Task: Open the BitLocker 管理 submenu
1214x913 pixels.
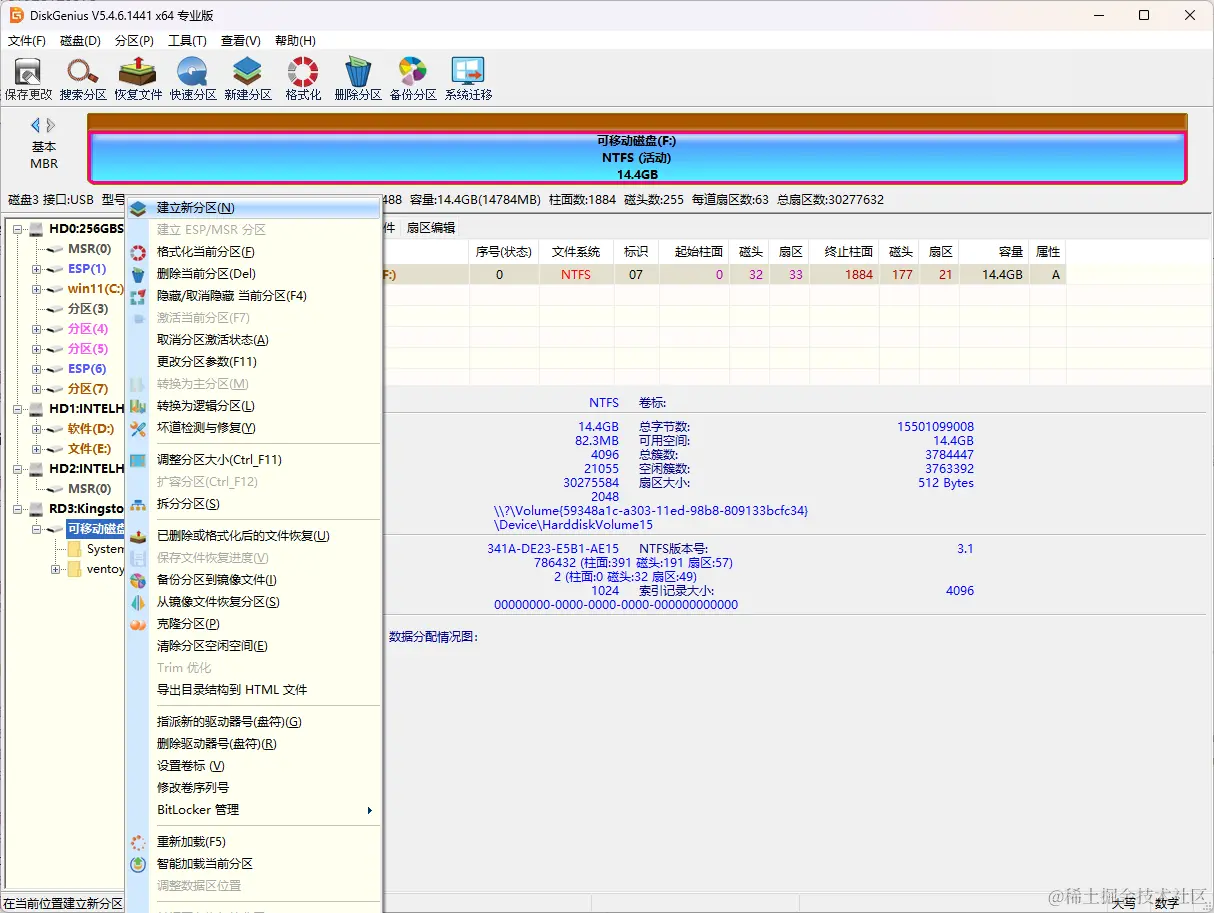Action: click(x=253, y=810)
